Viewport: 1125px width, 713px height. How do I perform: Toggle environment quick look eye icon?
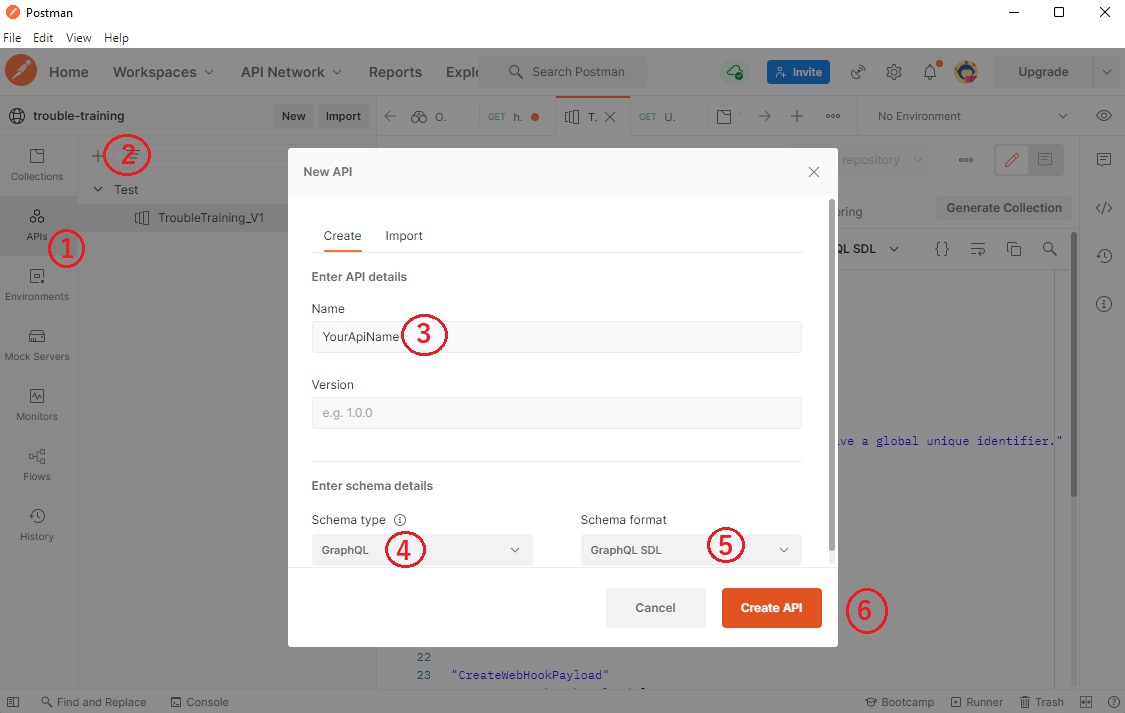[x=1103, y=115]
